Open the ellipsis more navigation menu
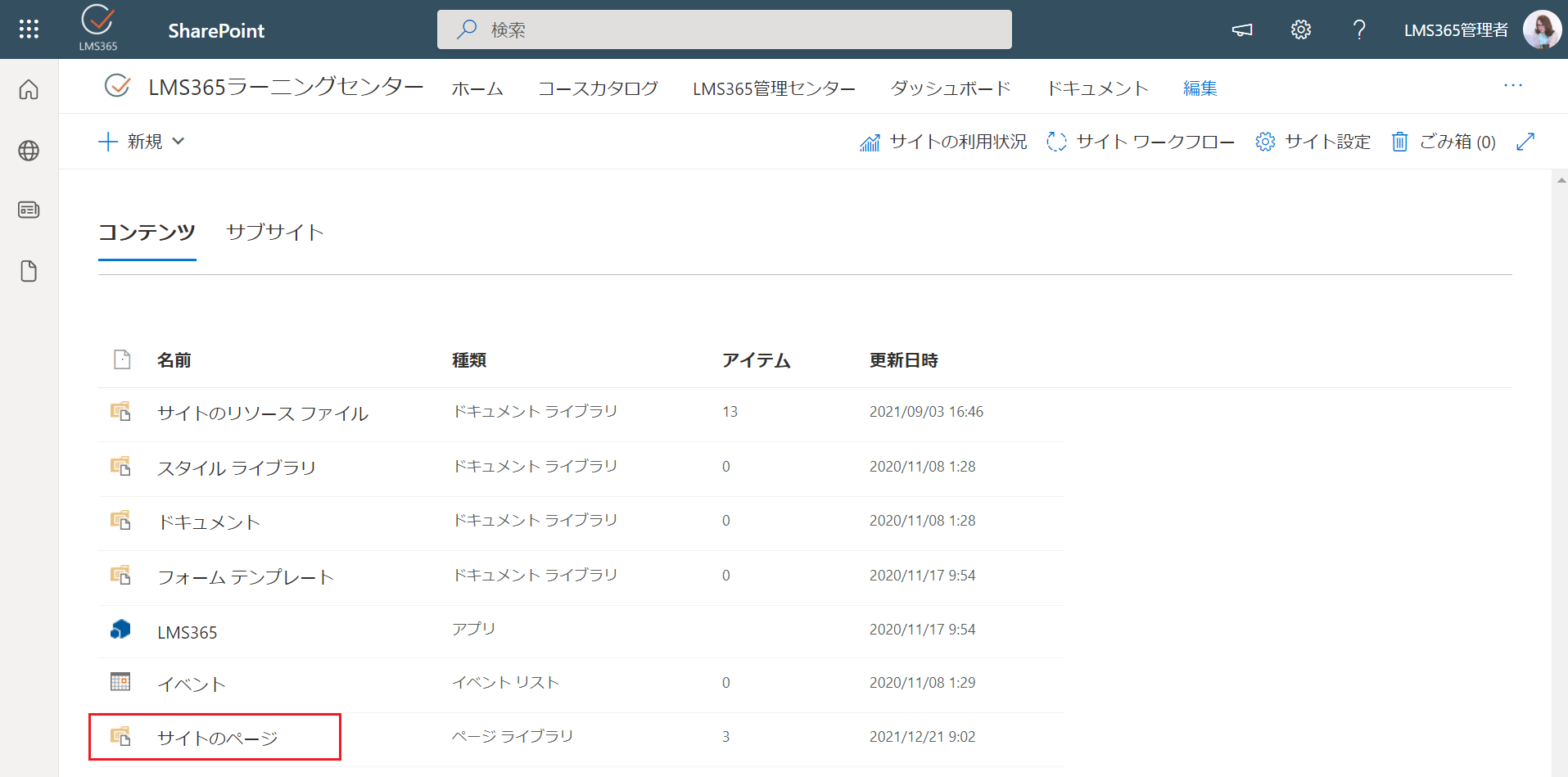 (1513, 85)
